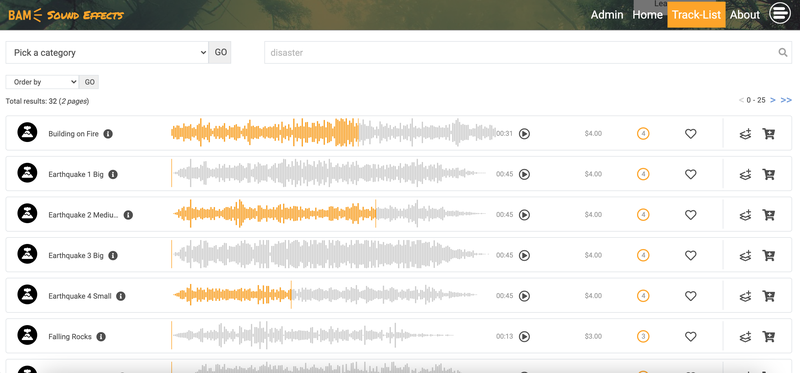The width and height of the screenshot is (800, 373).
Task: Click GO next to category selector
Action: [x=220, y=53]
